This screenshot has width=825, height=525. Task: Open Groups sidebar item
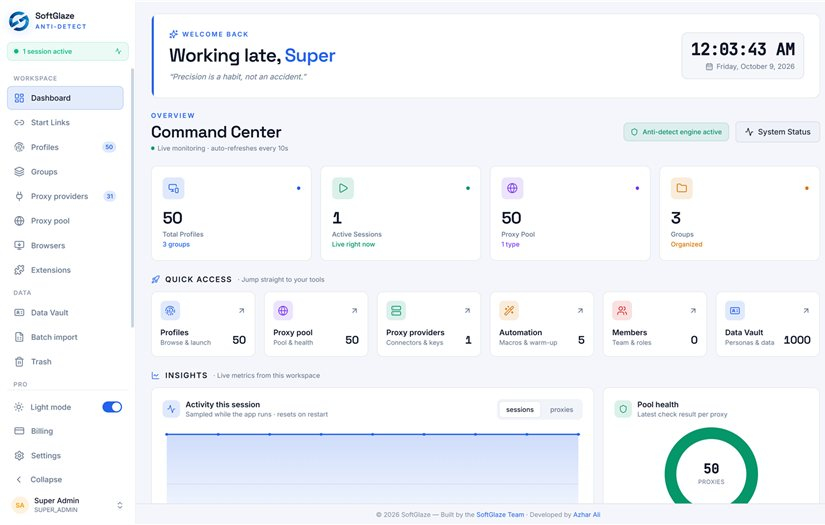65,171
